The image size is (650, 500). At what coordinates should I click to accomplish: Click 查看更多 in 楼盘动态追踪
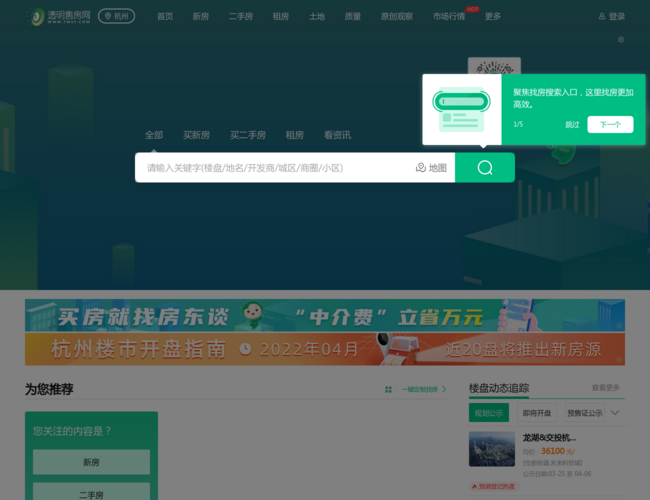tap(606, 388)
